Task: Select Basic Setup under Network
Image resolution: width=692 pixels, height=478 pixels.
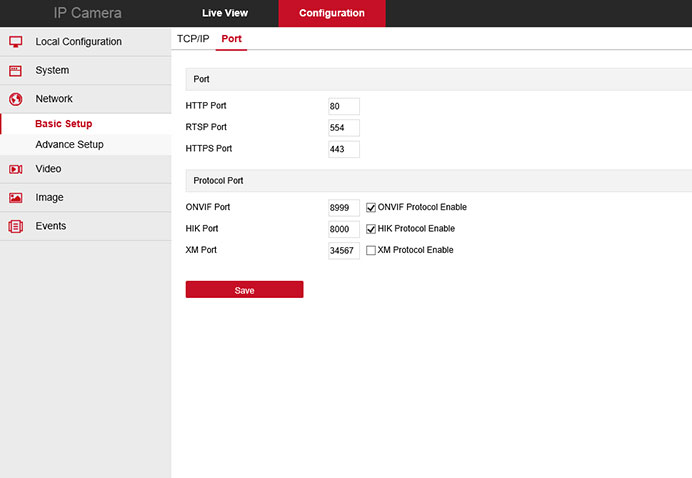Action: coord(86,124)
